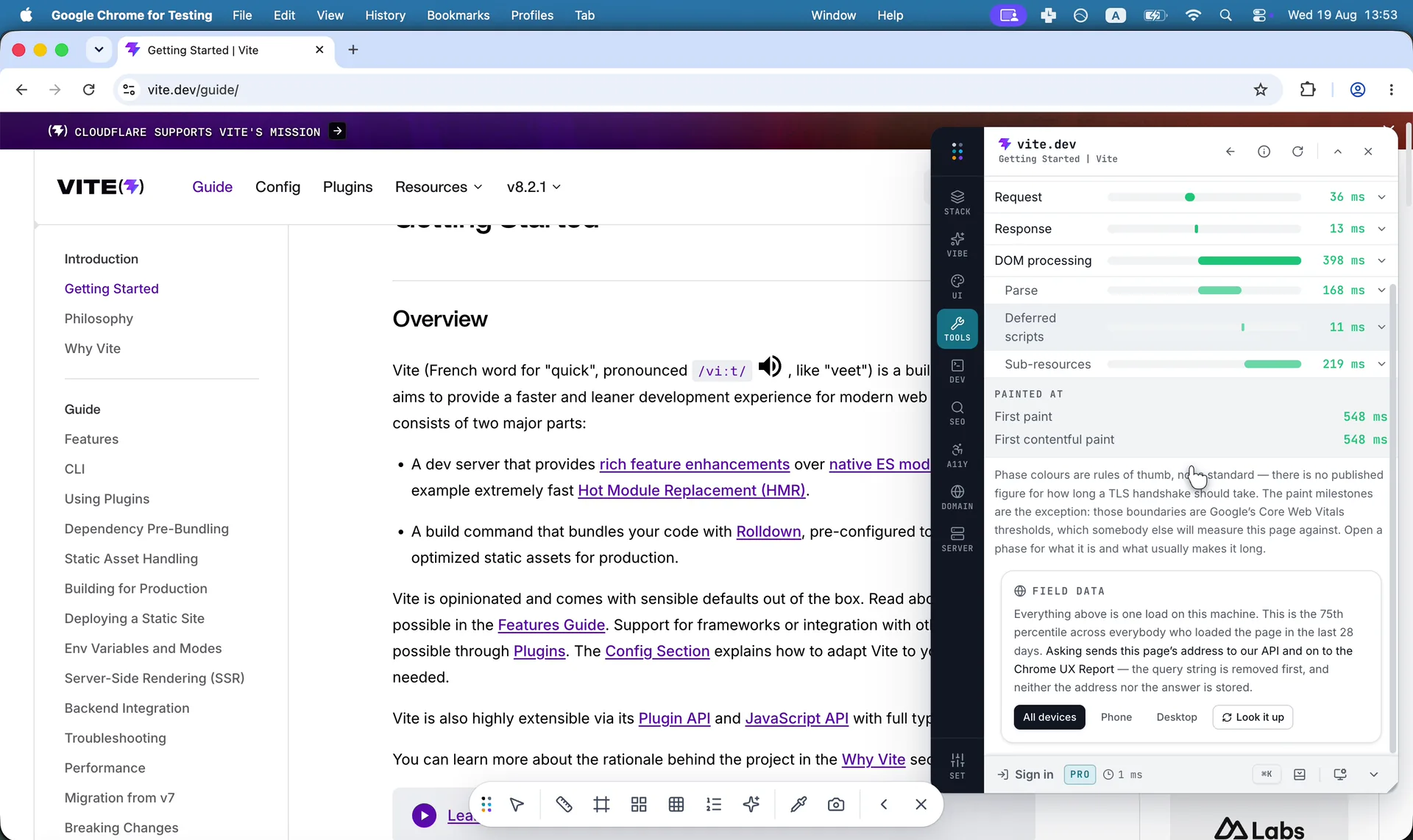Viewport: 1413px width, 840px height.
Task: Open the Server section
Action: (957, 539)
